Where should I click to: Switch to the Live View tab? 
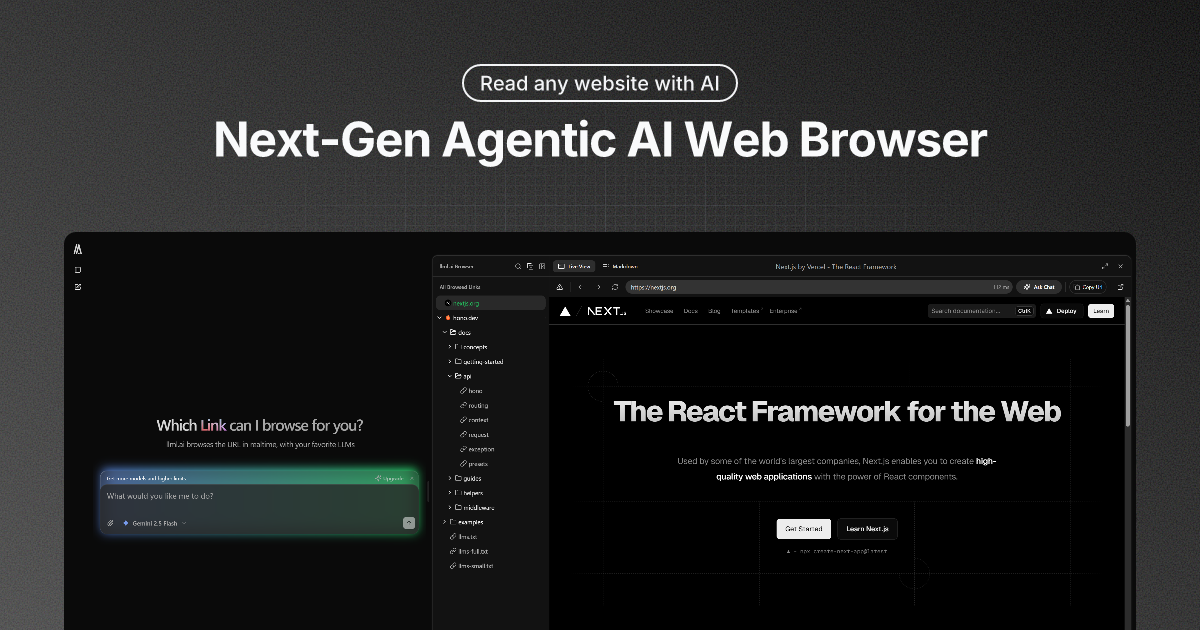tap(574, 266)
